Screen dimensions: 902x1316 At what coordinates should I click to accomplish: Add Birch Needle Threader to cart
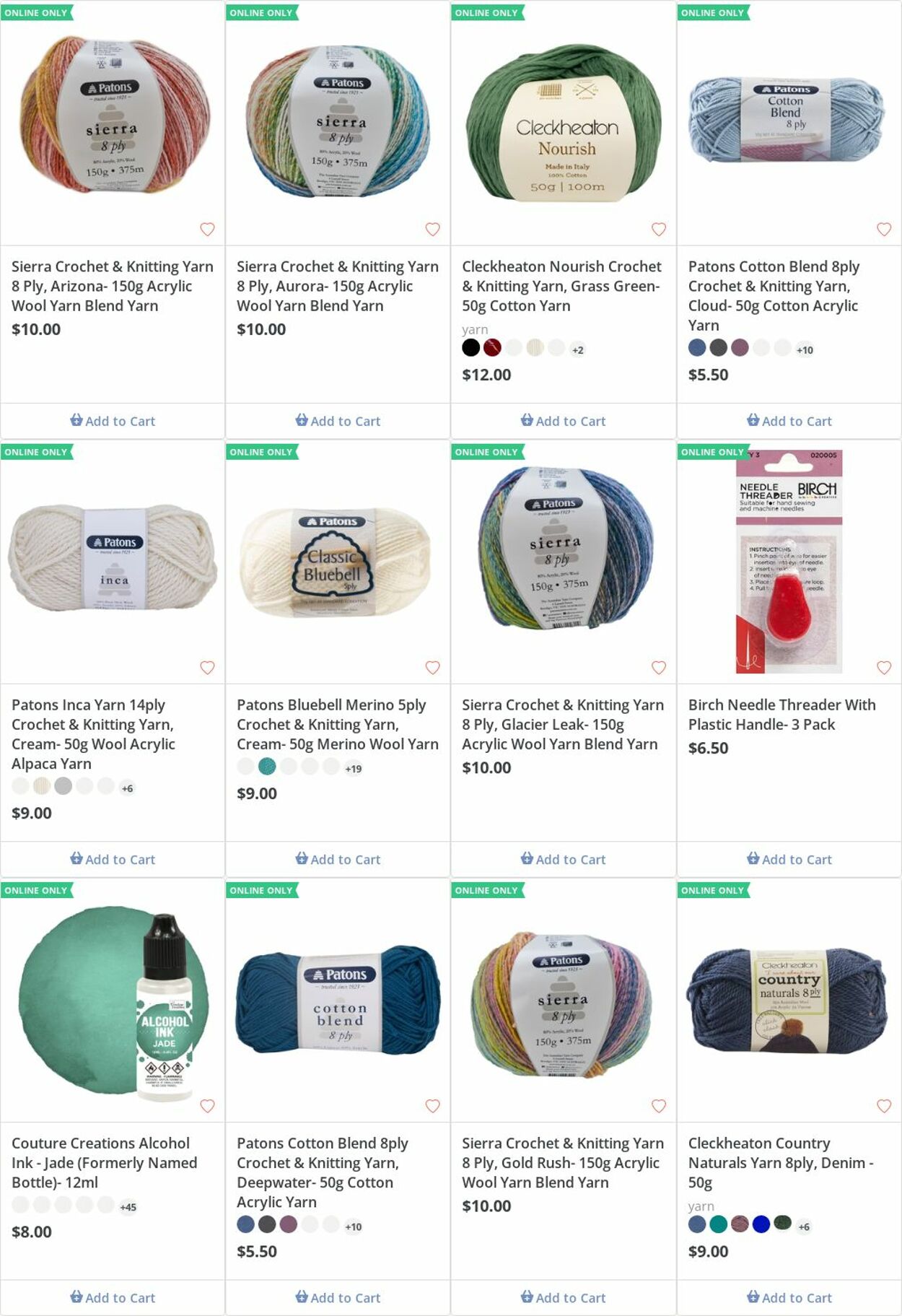click(789, 859)
